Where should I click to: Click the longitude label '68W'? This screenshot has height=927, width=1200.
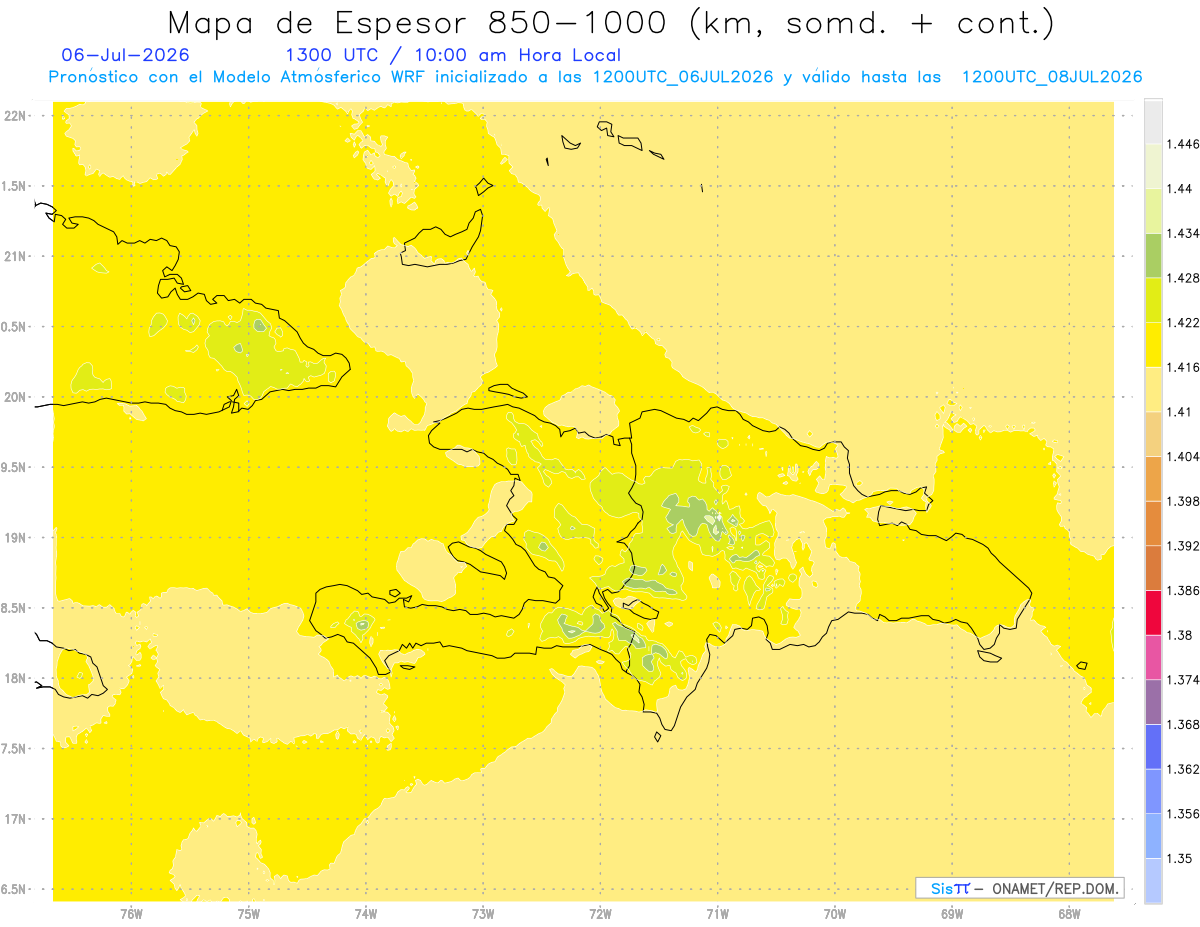point(1069,913)
